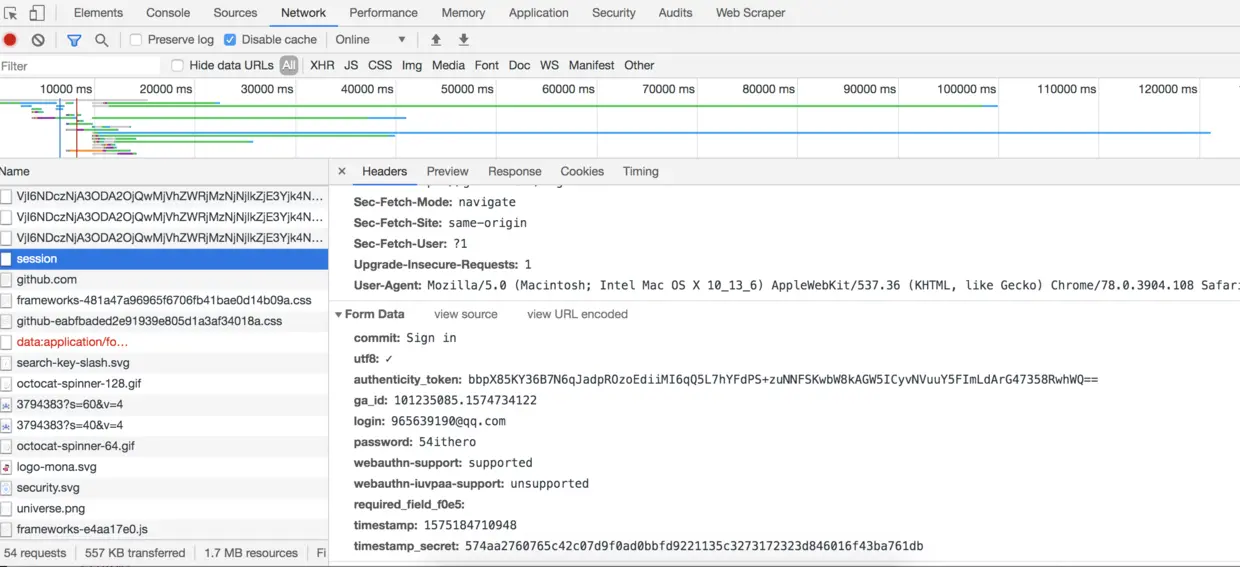Click the icon beside security.svg
The width and height of the screenshot is (1240, 567).
coord(6,488)
